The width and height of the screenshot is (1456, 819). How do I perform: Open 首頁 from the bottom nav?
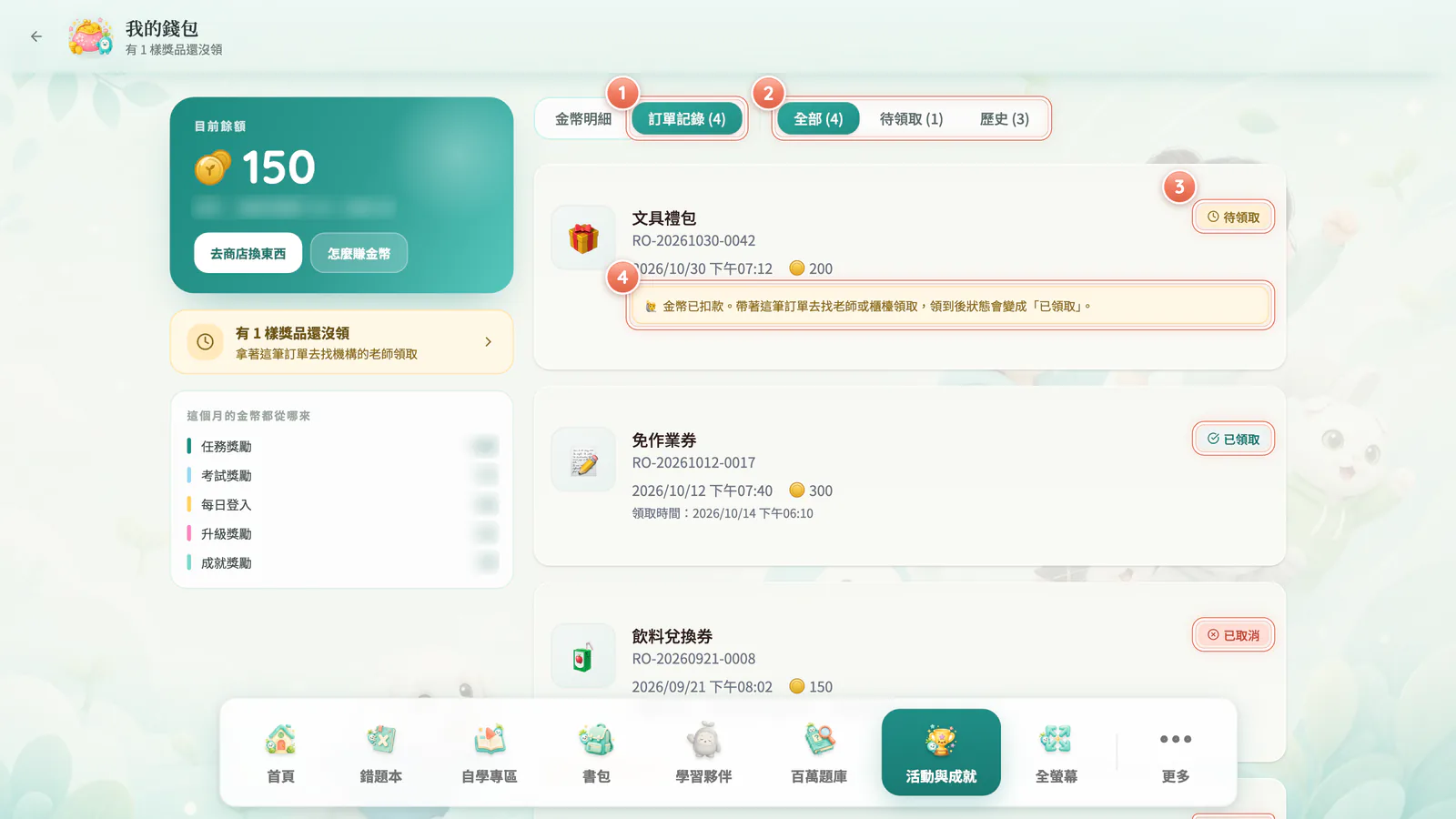[x=280, y=753]
